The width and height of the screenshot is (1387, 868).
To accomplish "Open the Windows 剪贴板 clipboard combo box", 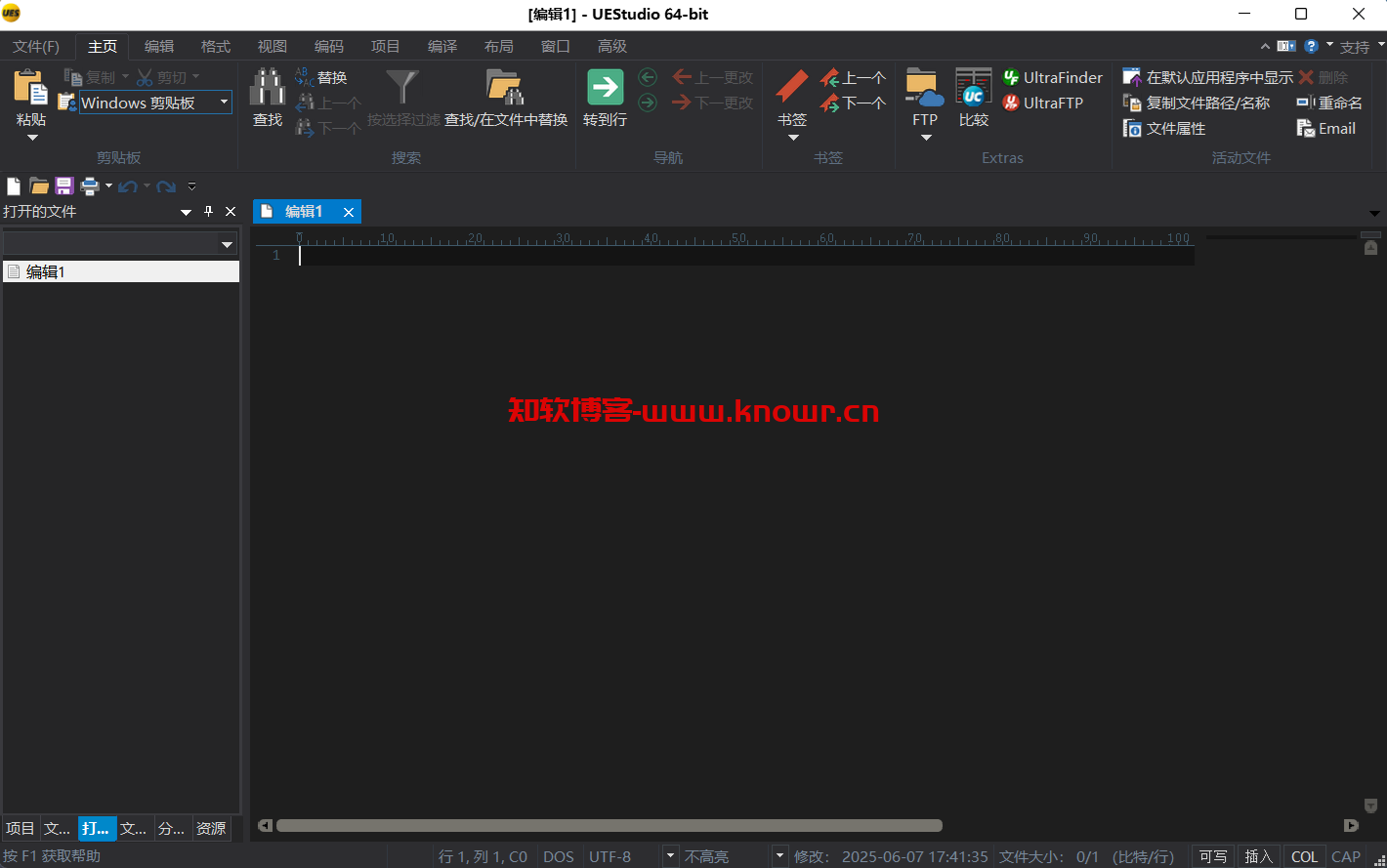I will click(x=155, y=103).
